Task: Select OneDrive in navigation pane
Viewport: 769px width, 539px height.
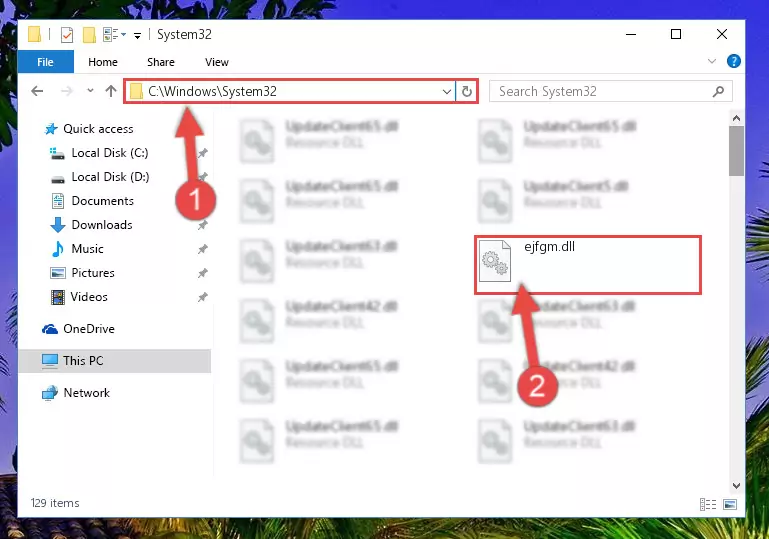Action: tap(89, 329)
